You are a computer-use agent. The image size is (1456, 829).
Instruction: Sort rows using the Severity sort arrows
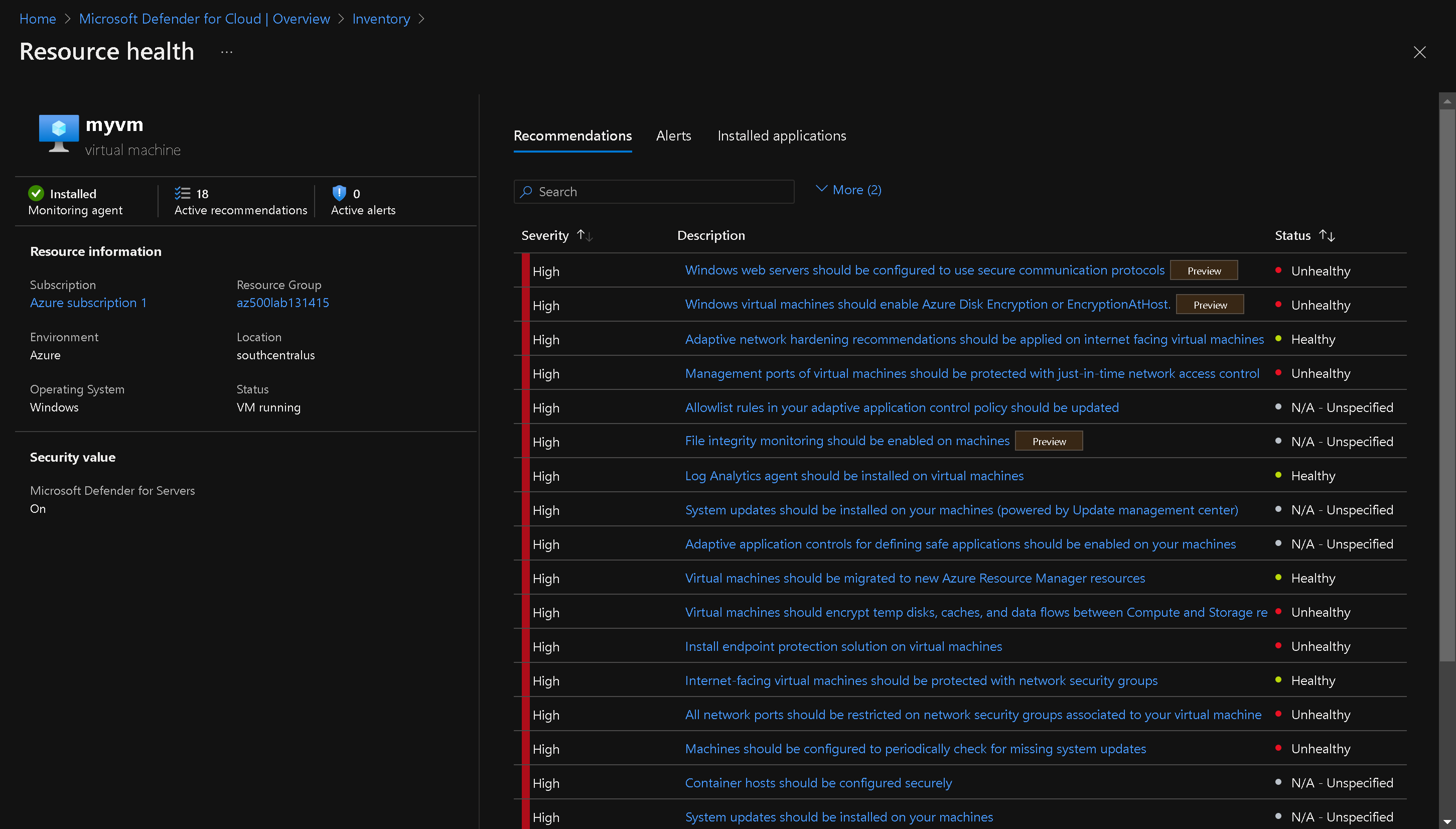click(585, 234)
